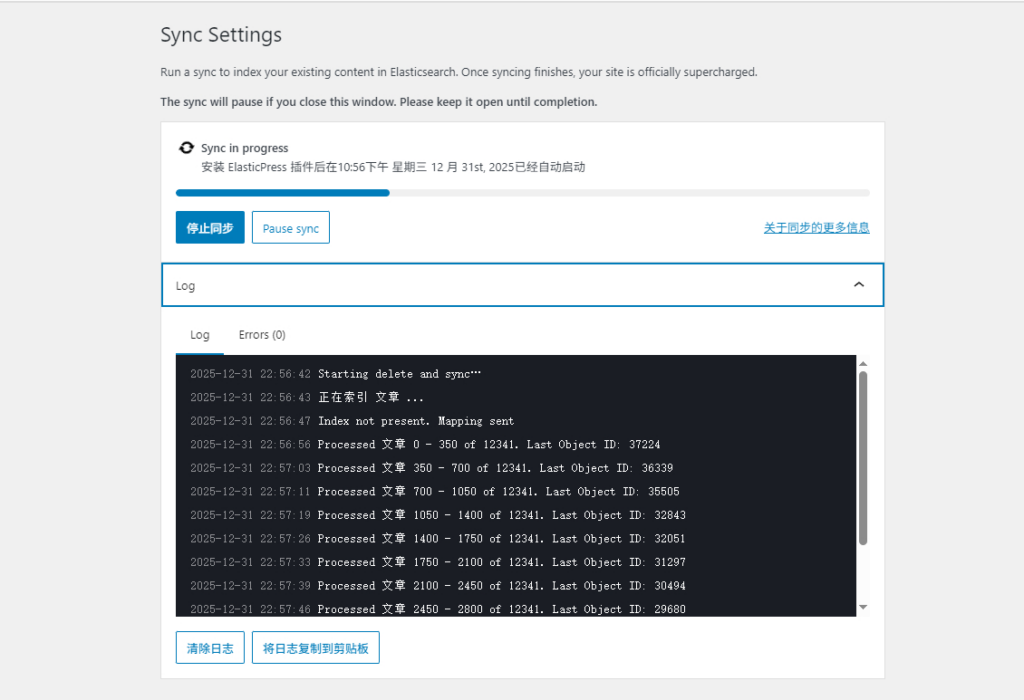The height and width of the screenshot is (700, 1024).
Task: Select the Log tab
Action: tap(199, 334)
